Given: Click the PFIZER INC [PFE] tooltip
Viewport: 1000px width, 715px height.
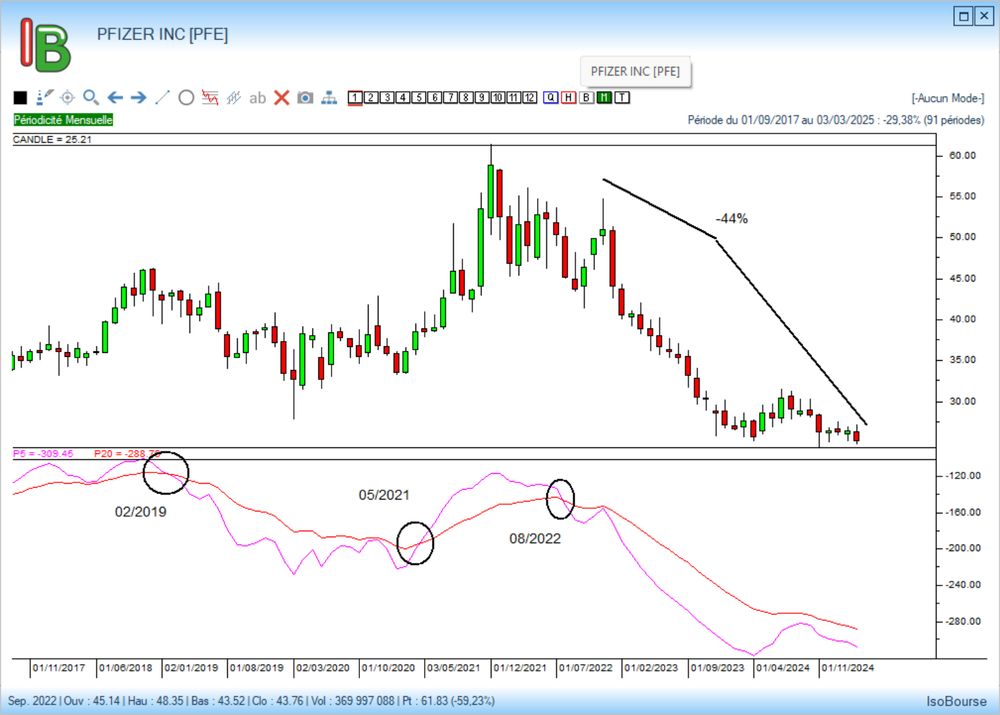Looking at the screenshot, I should pos(636,71).
